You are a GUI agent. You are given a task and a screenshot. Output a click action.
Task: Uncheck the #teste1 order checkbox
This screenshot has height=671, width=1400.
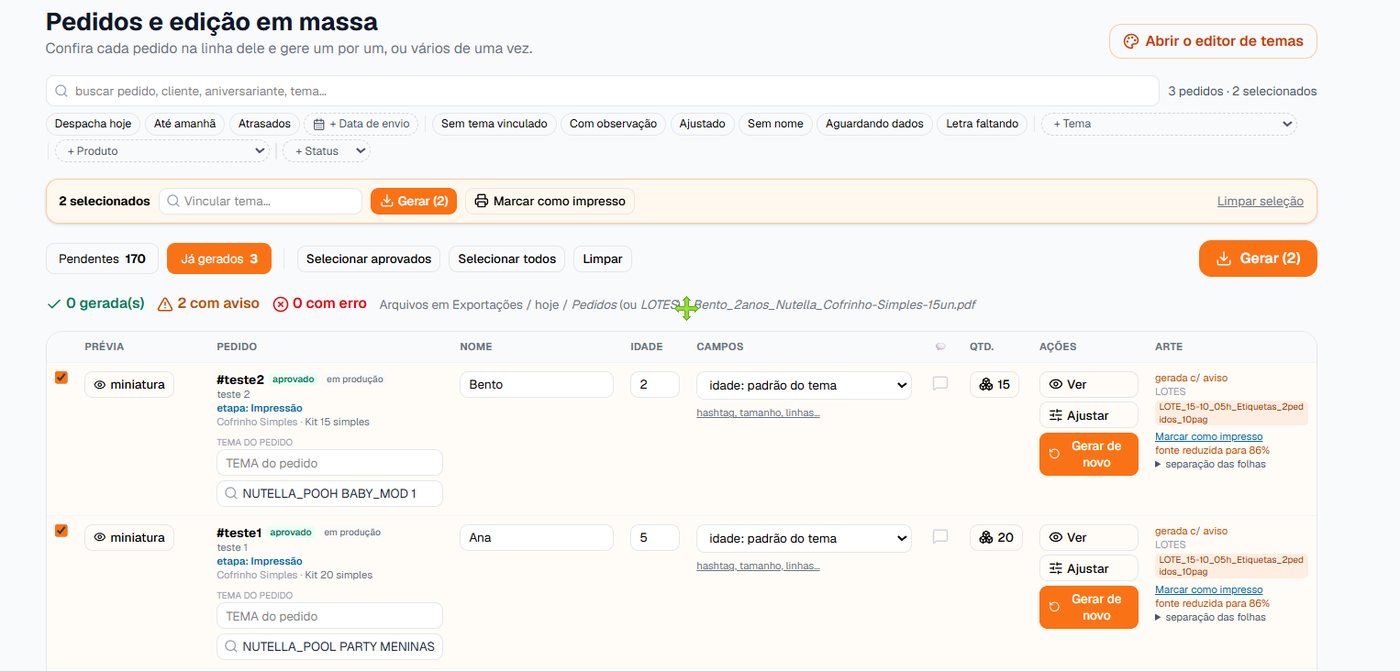(61, 531)
